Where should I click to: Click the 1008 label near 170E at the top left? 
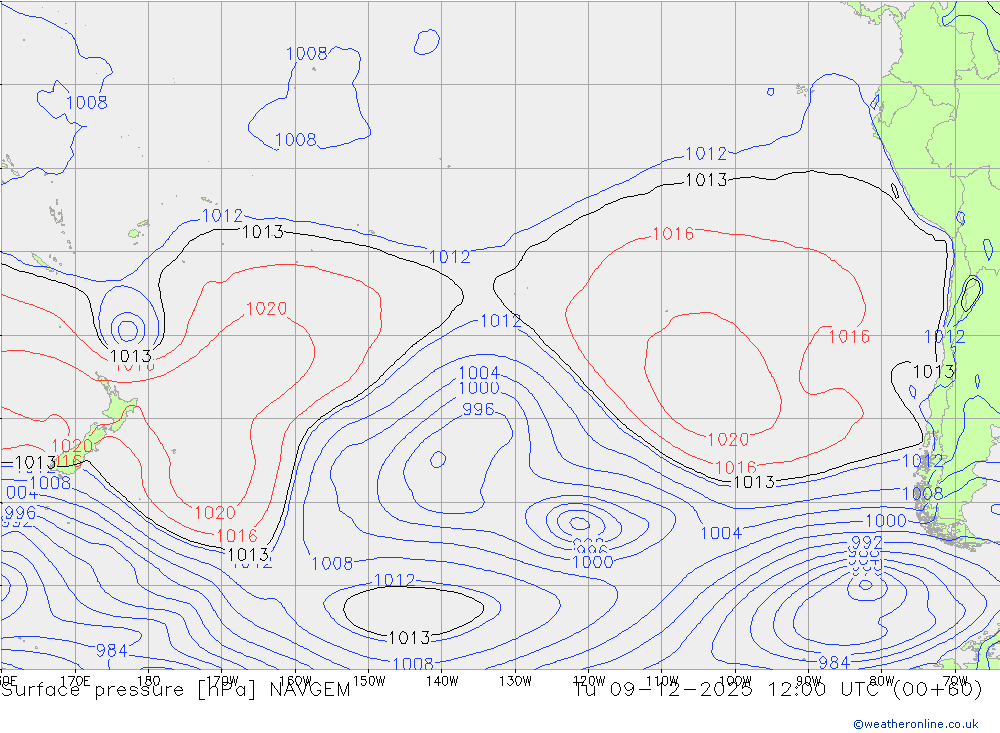pyautogui.click(x=87, y=102)
